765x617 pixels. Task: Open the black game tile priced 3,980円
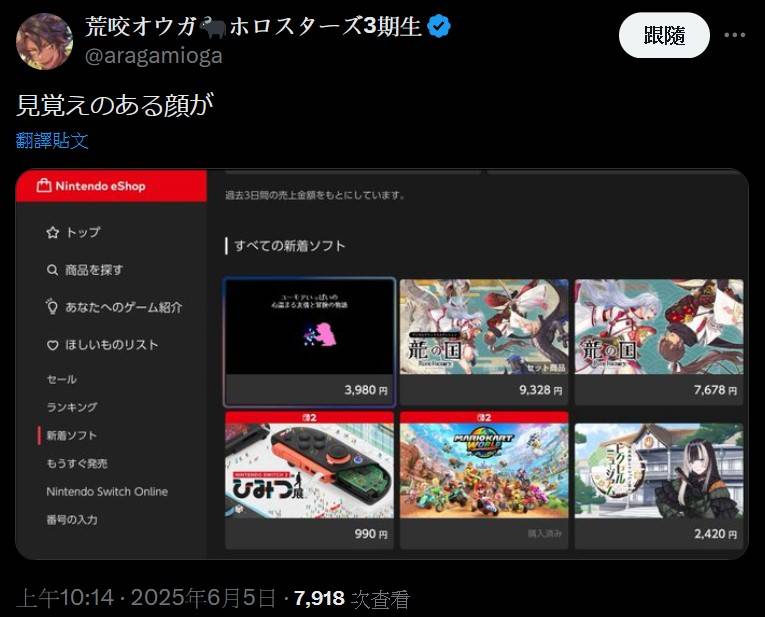pos(309,342)
